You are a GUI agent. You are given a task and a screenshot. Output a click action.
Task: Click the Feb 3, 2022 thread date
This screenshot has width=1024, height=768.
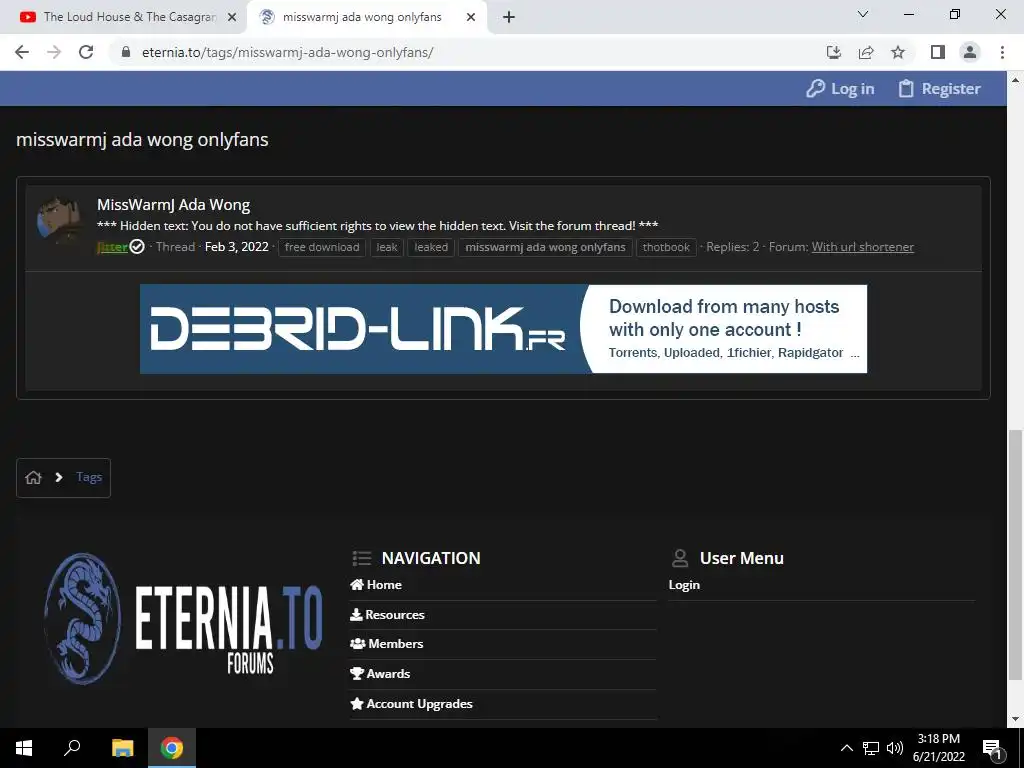point(236,247)
